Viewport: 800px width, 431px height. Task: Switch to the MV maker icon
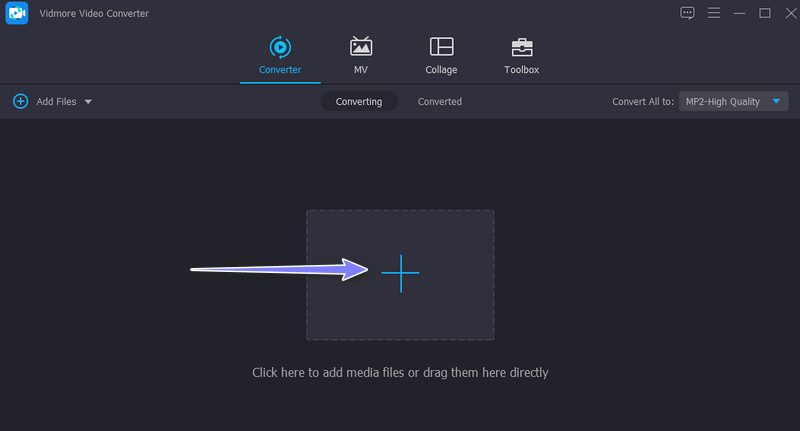click(361, 47)
